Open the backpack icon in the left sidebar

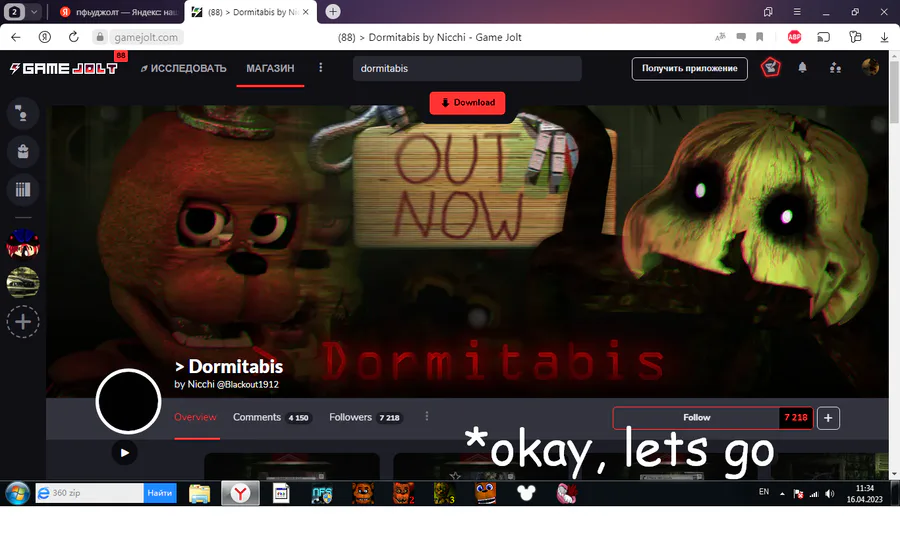tap(23, 152)
